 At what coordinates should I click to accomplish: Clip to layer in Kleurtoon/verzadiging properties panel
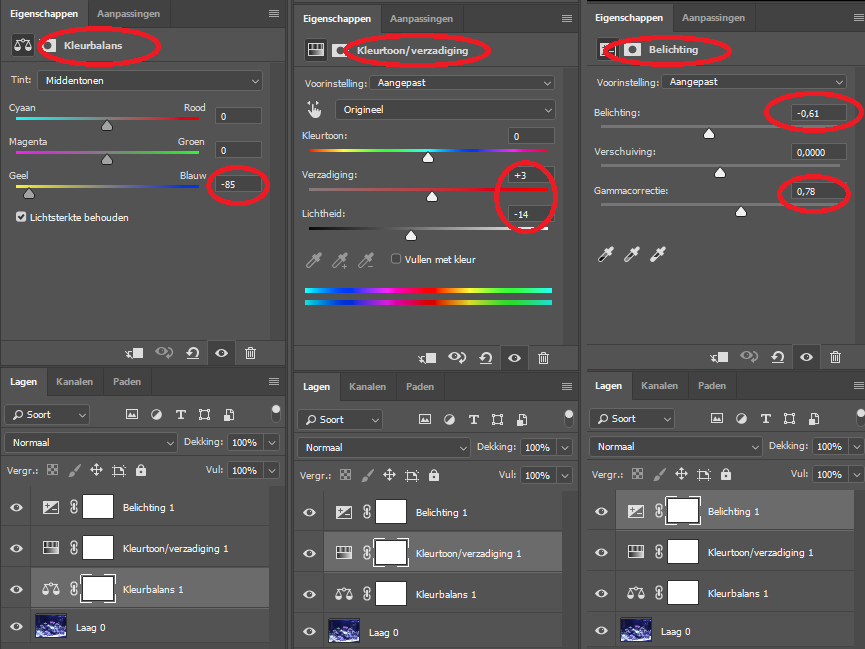click(x=427, y=357)
